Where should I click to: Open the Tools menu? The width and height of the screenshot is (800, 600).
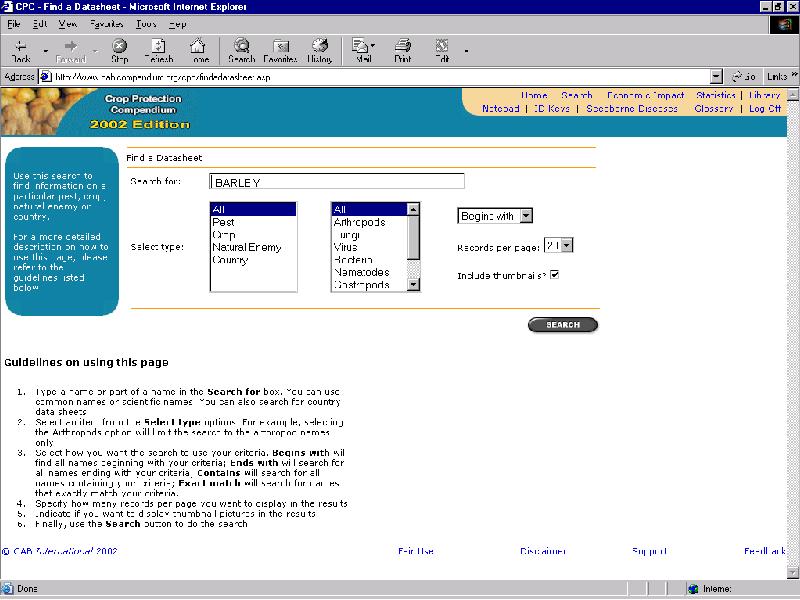click(146, 23)
